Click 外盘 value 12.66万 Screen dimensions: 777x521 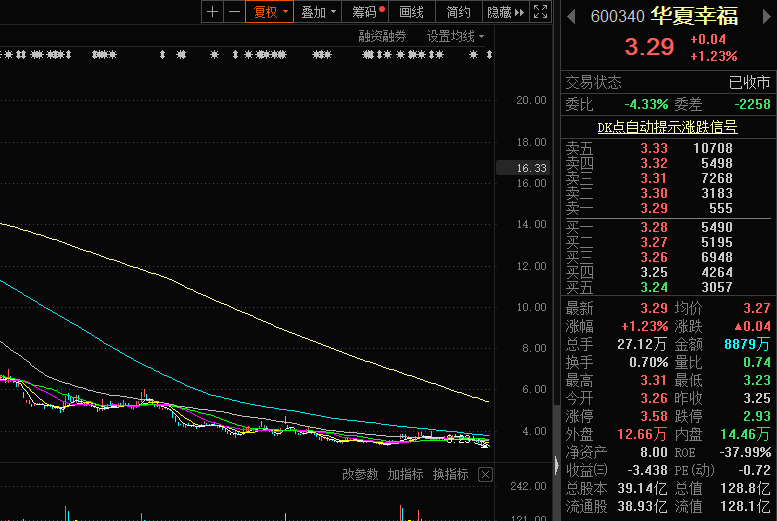(642, 434)
